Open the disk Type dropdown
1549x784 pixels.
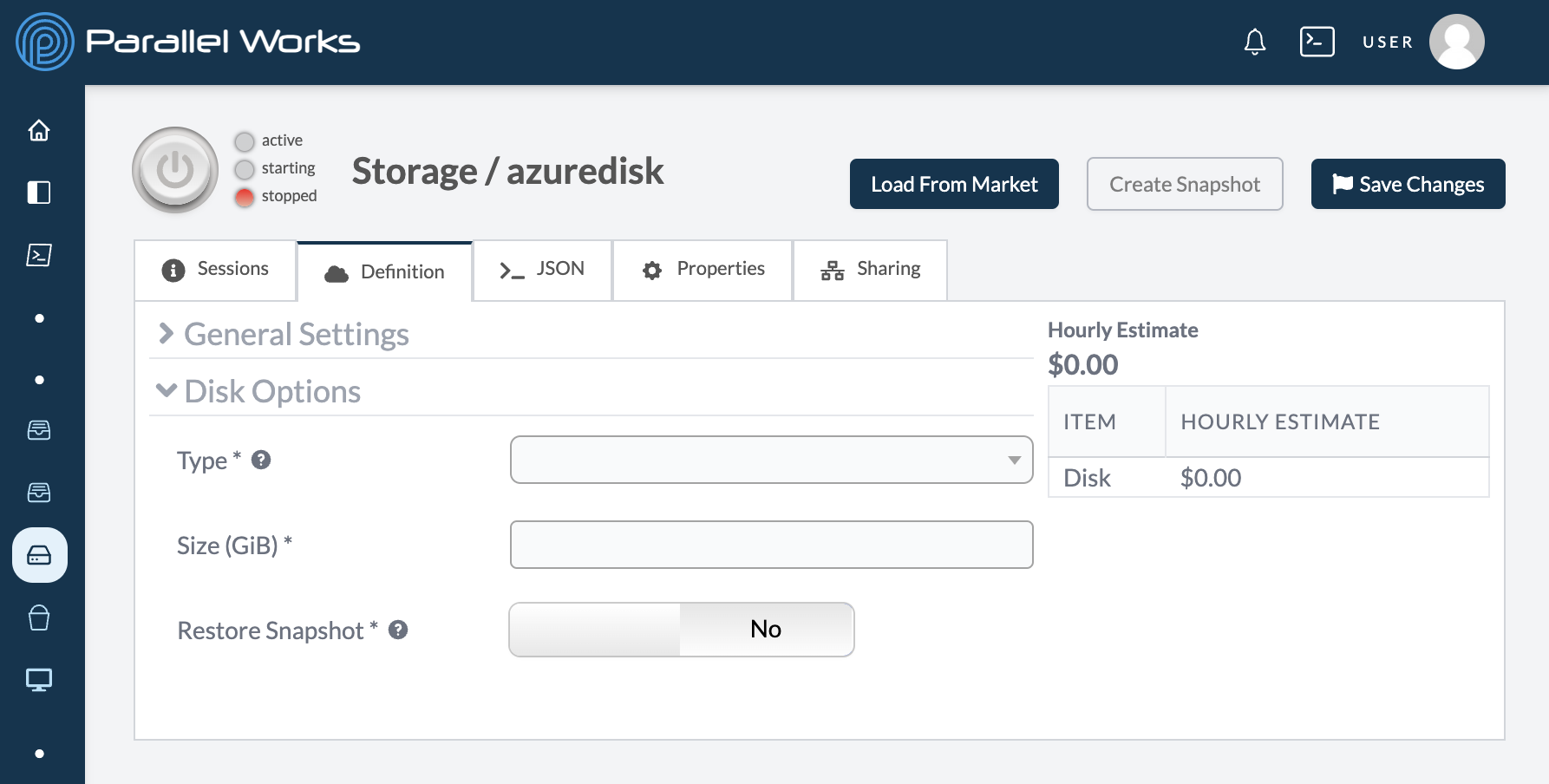pos(772,460)
